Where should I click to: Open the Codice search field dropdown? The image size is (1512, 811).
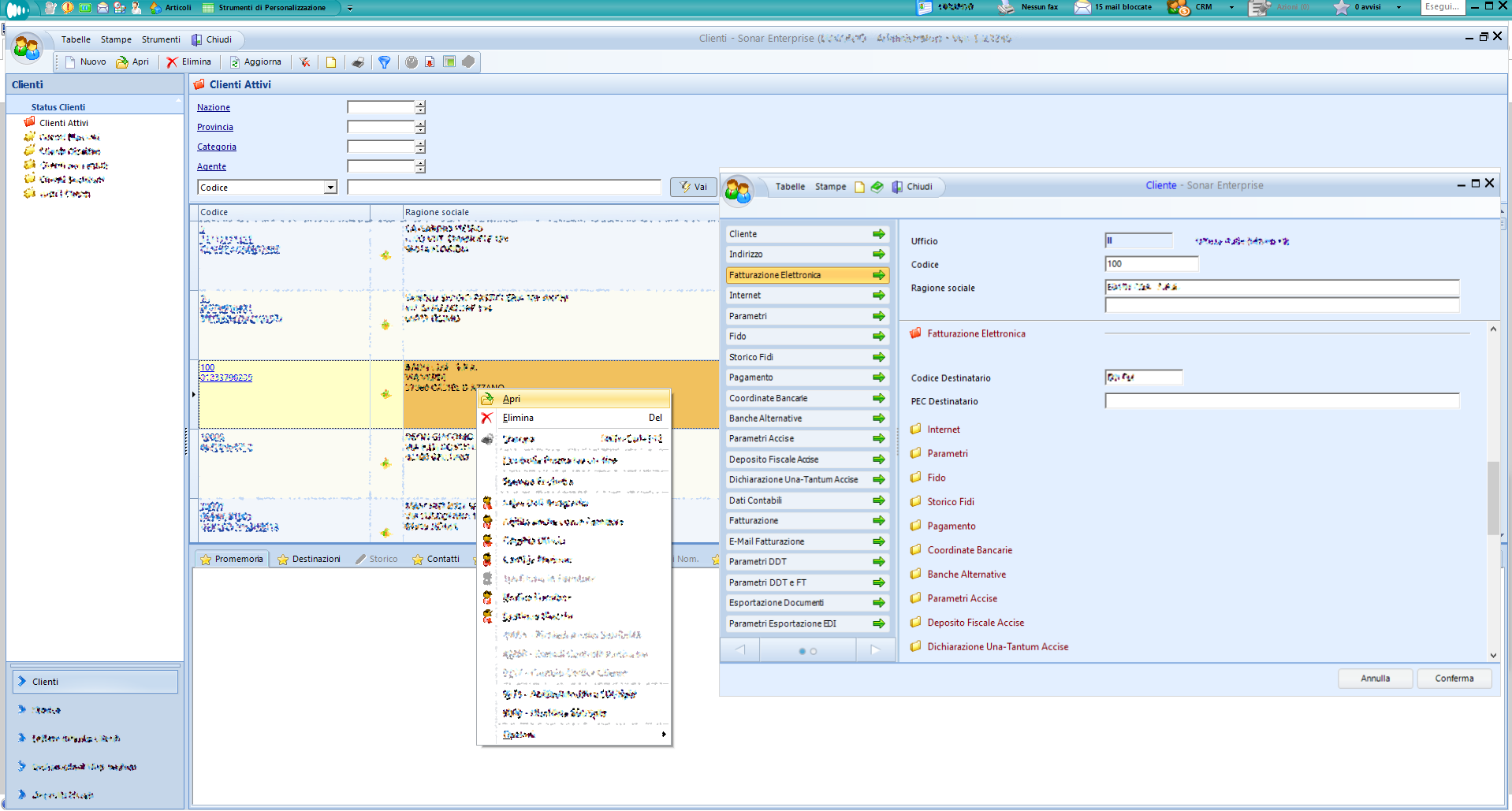click(x=330, y=188)
